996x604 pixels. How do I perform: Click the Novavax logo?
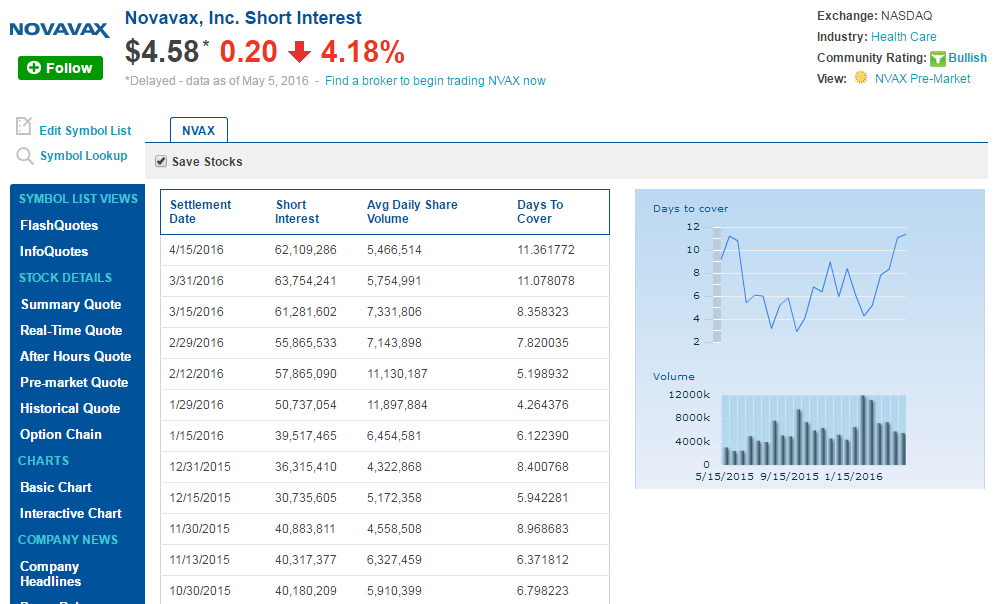59,29
